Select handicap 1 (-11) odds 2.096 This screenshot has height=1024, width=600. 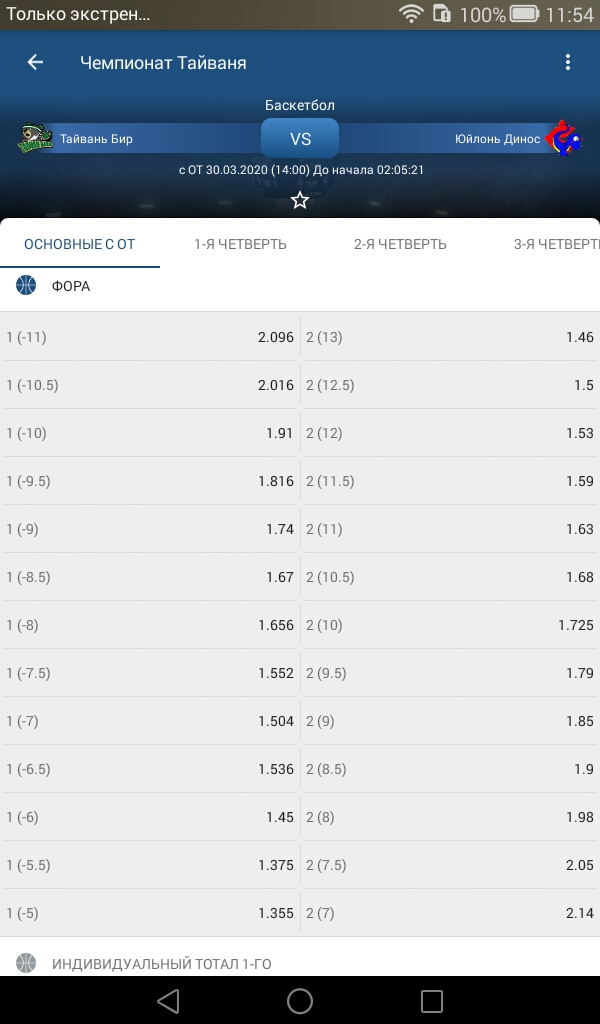tap(150, 337)
